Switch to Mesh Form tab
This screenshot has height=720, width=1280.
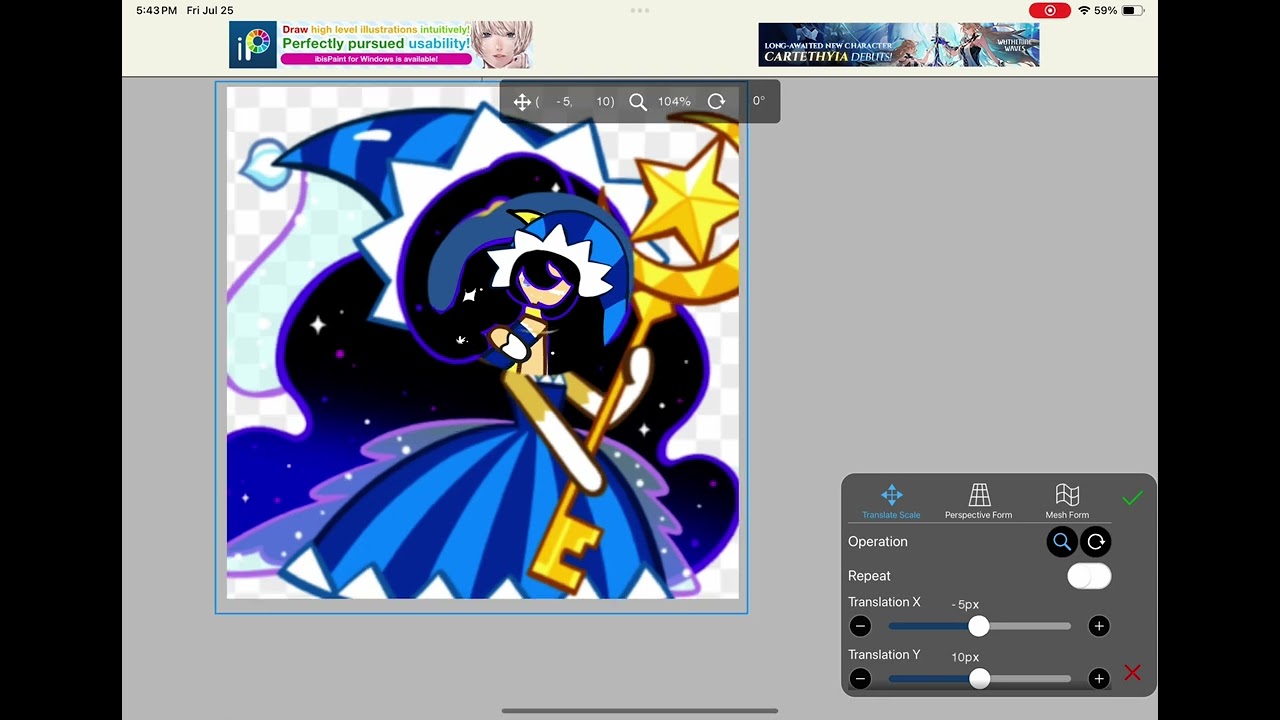pyautogui.click(x=1067, y=502)
